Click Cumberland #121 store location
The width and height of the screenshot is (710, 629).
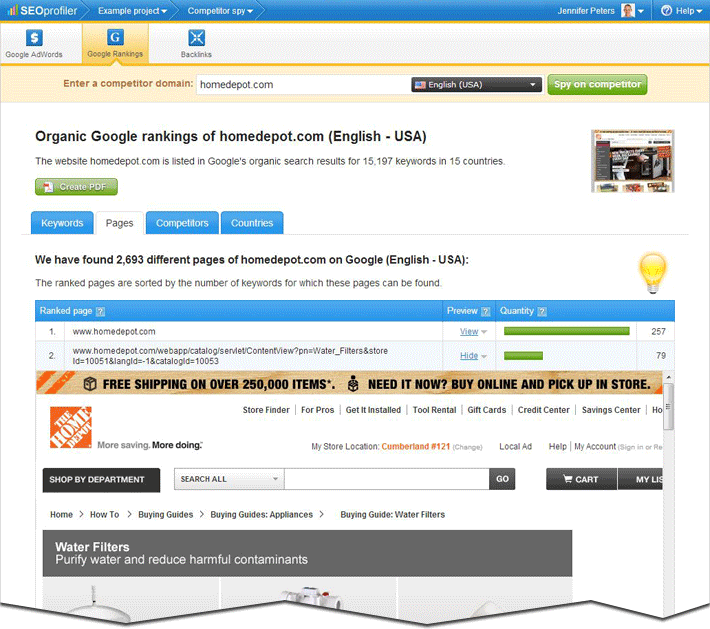(x=416, y=447)
